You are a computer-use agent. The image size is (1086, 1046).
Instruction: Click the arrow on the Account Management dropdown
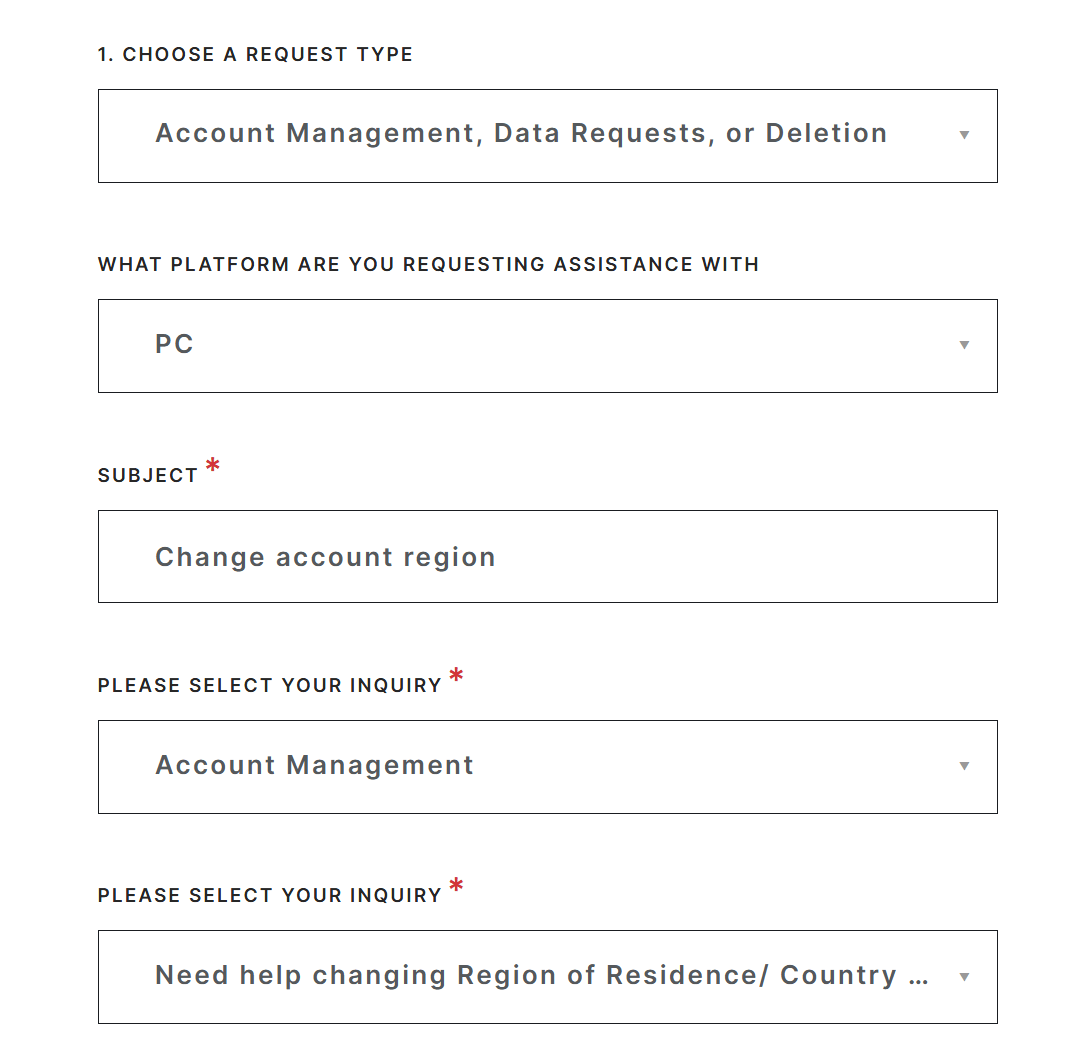tap(964, 766)
